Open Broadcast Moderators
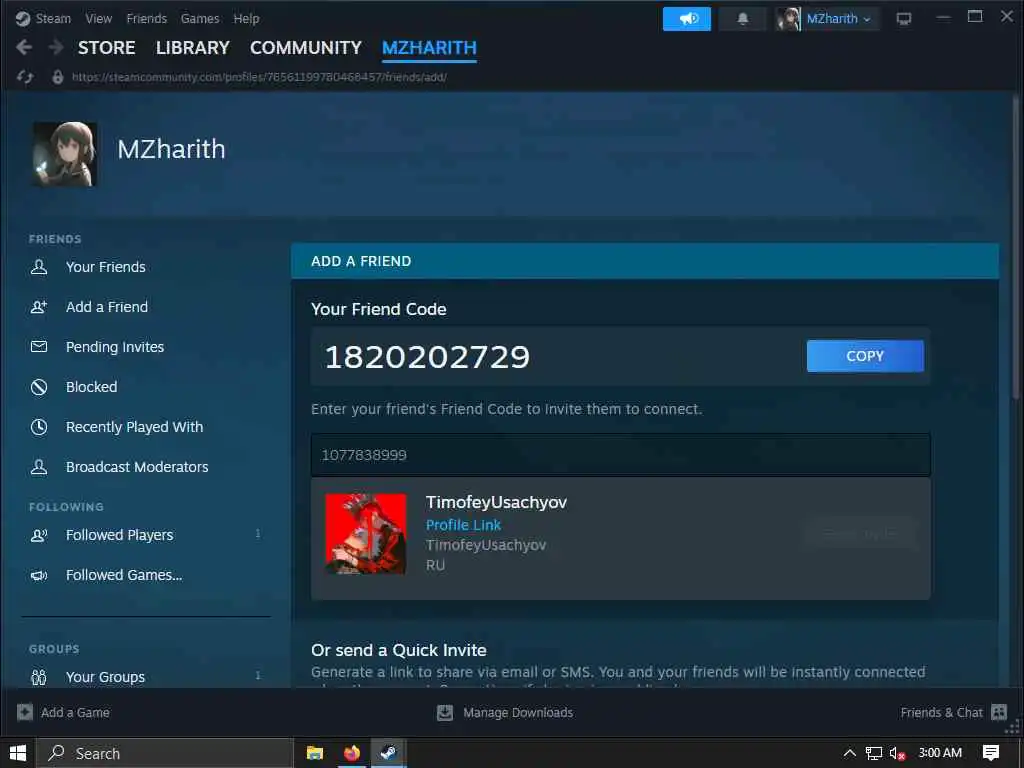 pyautogui.click(x=137, y=466)
